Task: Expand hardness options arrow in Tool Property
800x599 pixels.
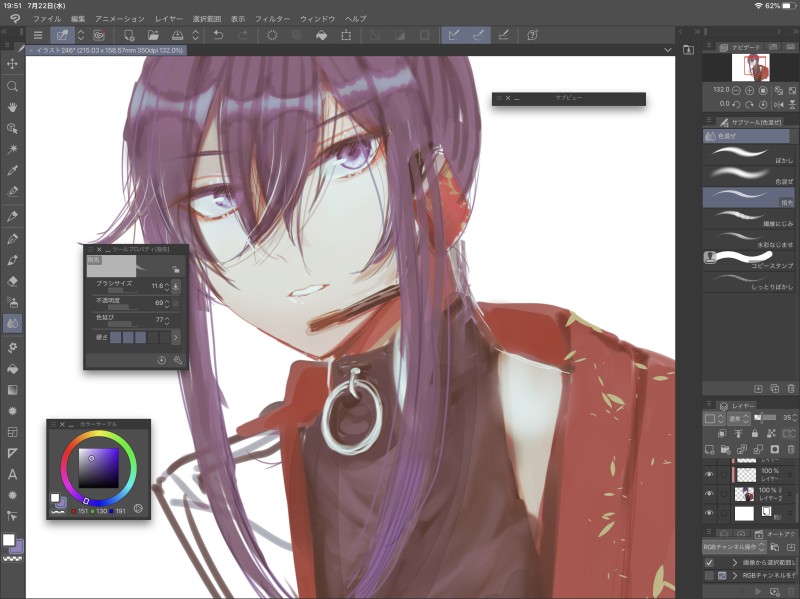Action: (176, 337)
